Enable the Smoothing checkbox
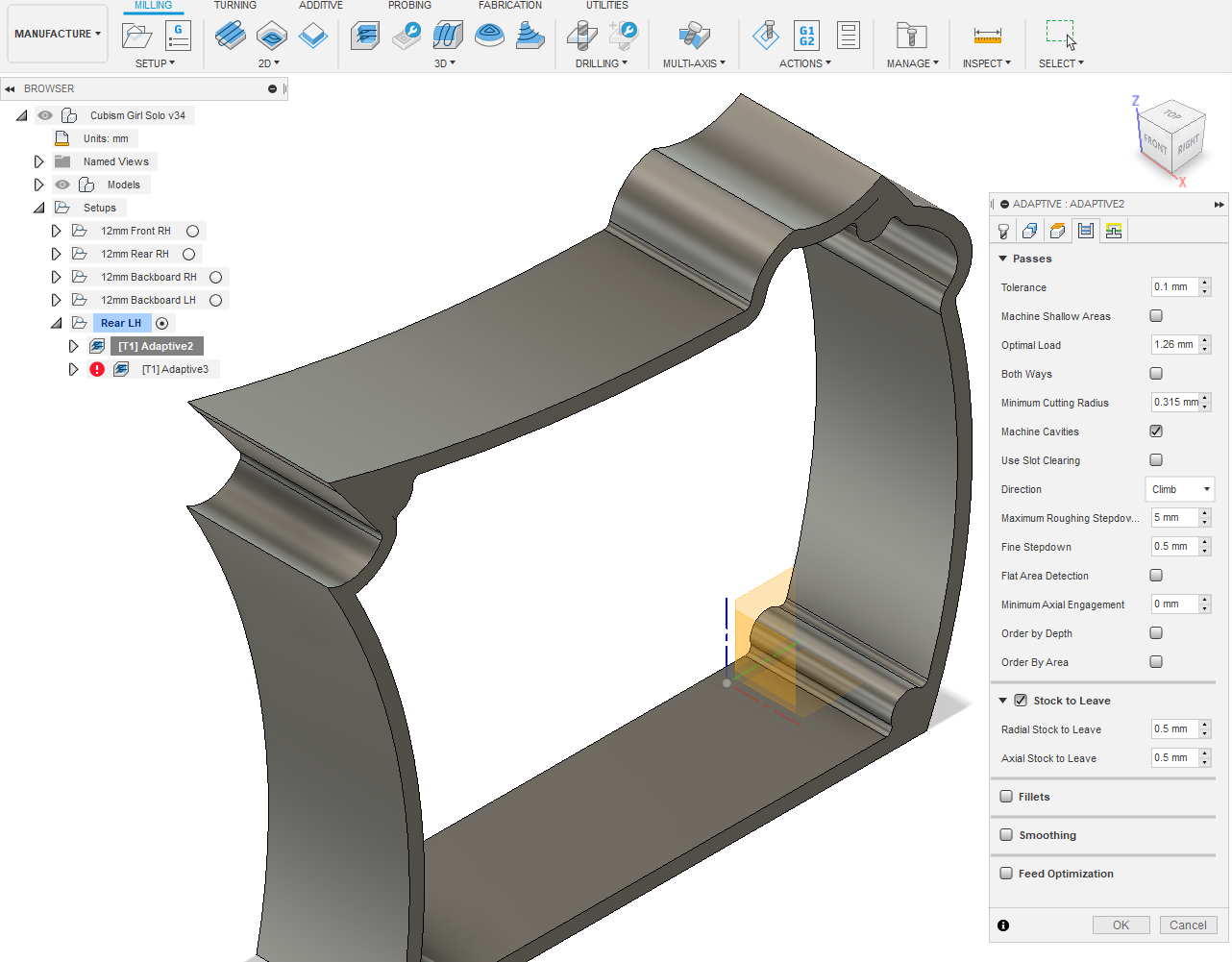 pyautogui.click(x=1006, y=834)
